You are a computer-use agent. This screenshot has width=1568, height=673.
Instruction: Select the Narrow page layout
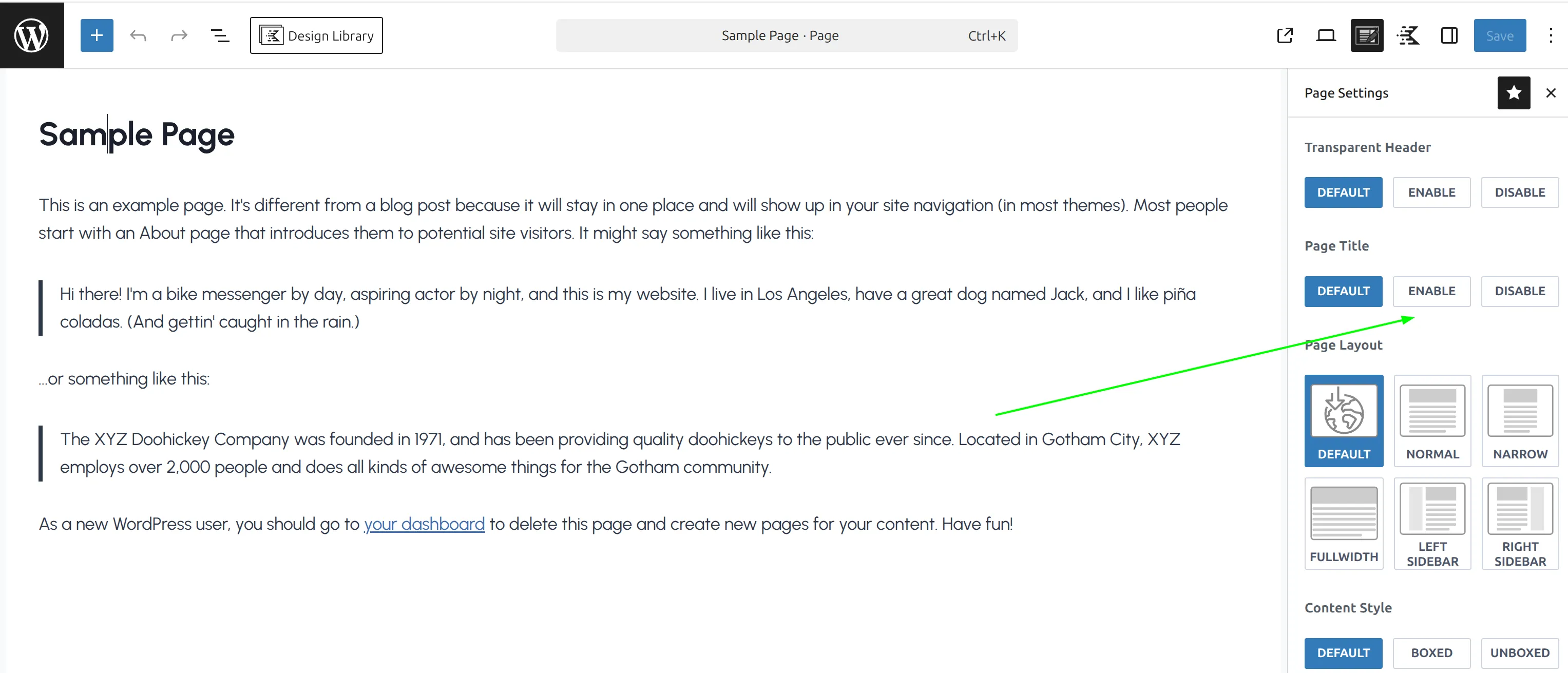(x=1519, y=421)
